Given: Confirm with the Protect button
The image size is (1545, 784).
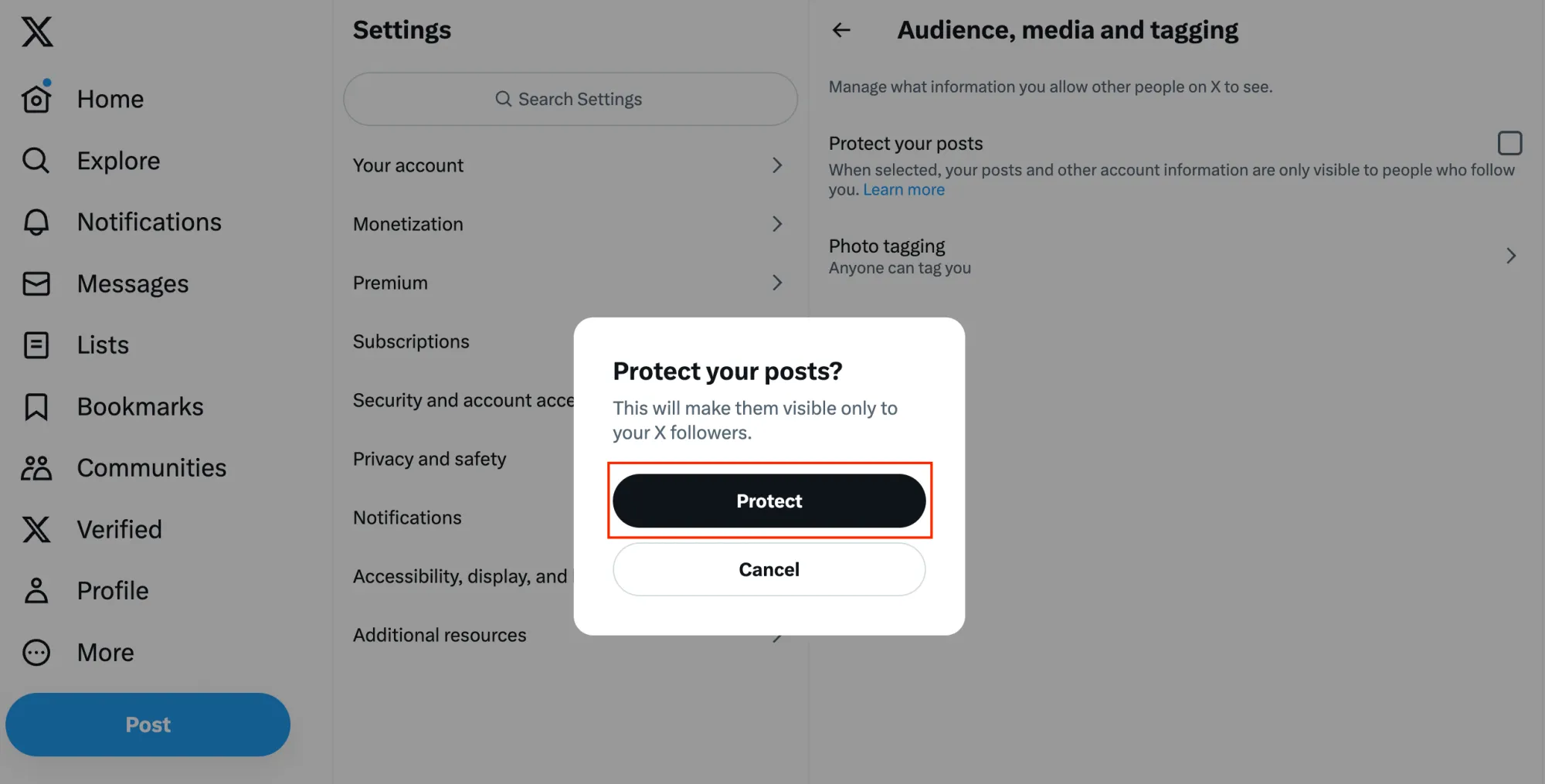Looking at the screenshot, I should pos(769,500).
